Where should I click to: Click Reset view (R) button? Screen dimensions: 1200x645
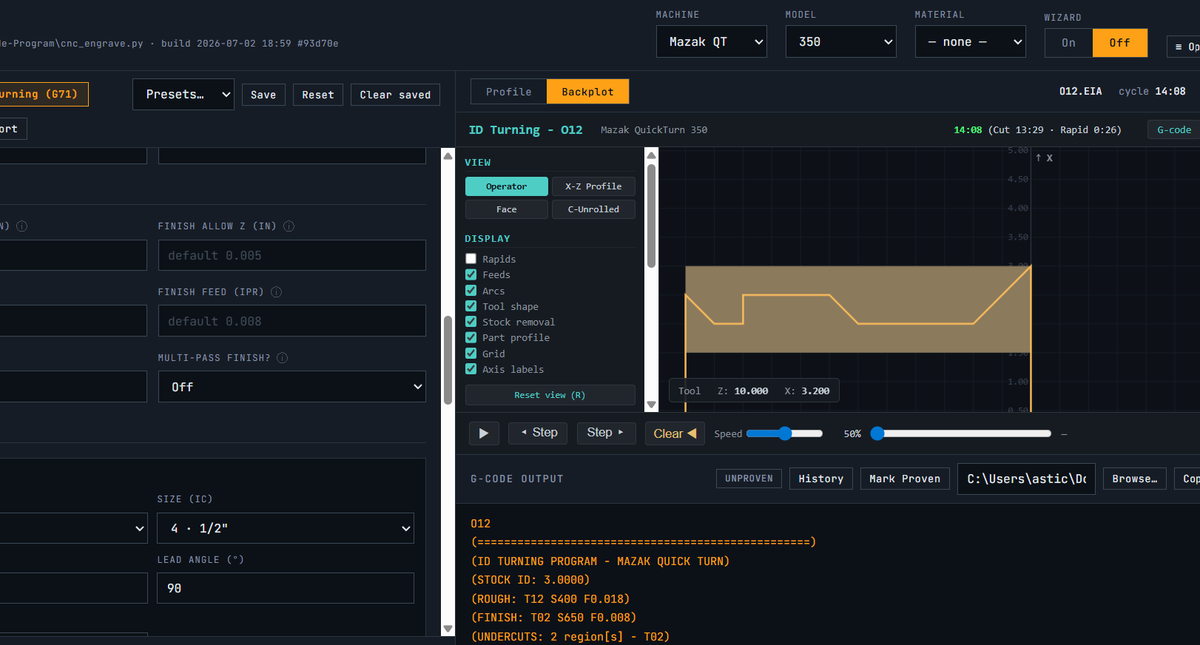point(550,395)
